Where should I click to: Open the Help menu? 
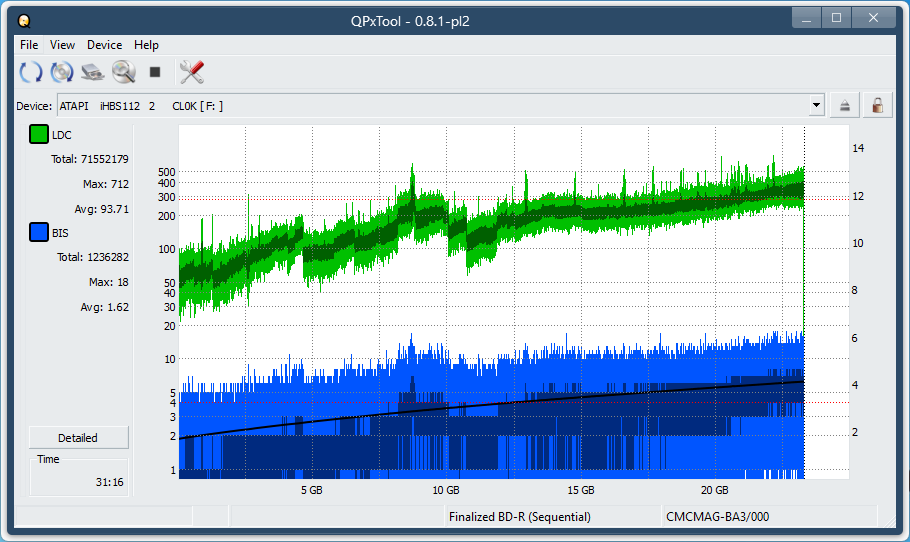[x=146, y=45]
